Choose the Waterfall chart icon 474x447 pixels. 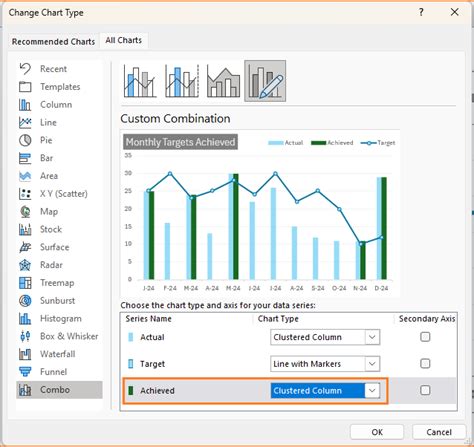[x=25, y=354]
